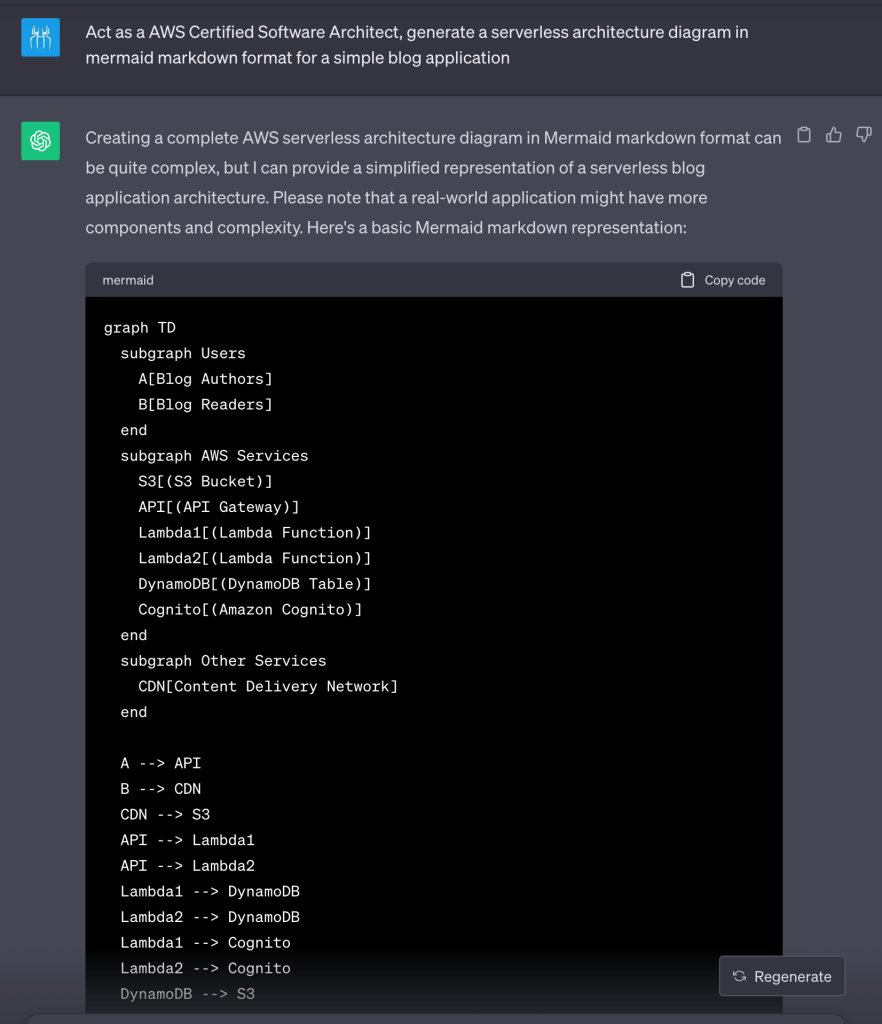
Task: Click the 'CDN --> S3' code line
Action: point(165,814)
